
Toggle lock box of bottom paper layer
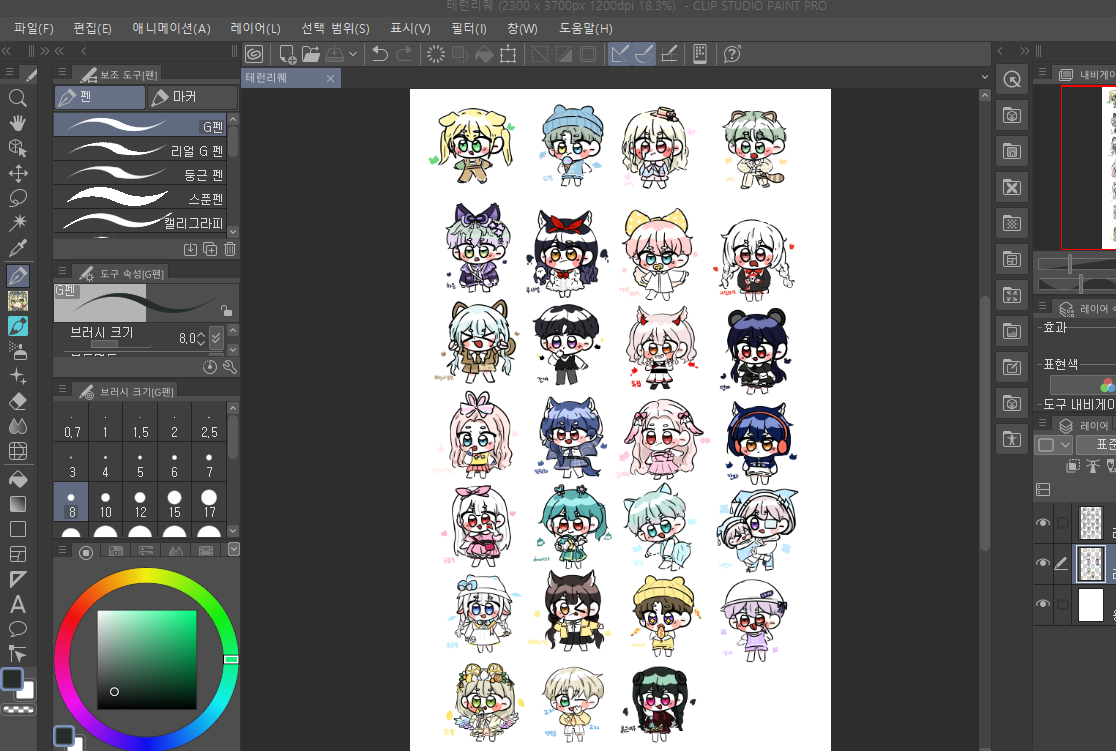[x=1063, y=604]
